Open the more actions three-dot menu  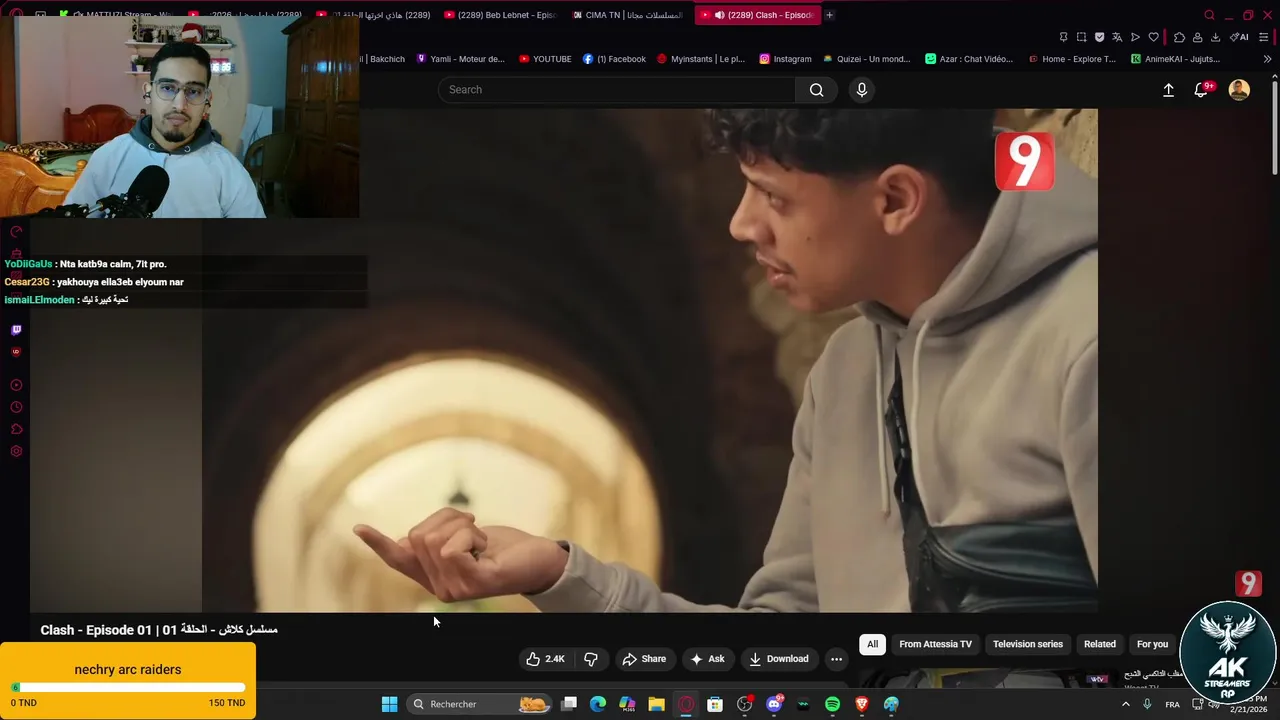click(836, 659)
